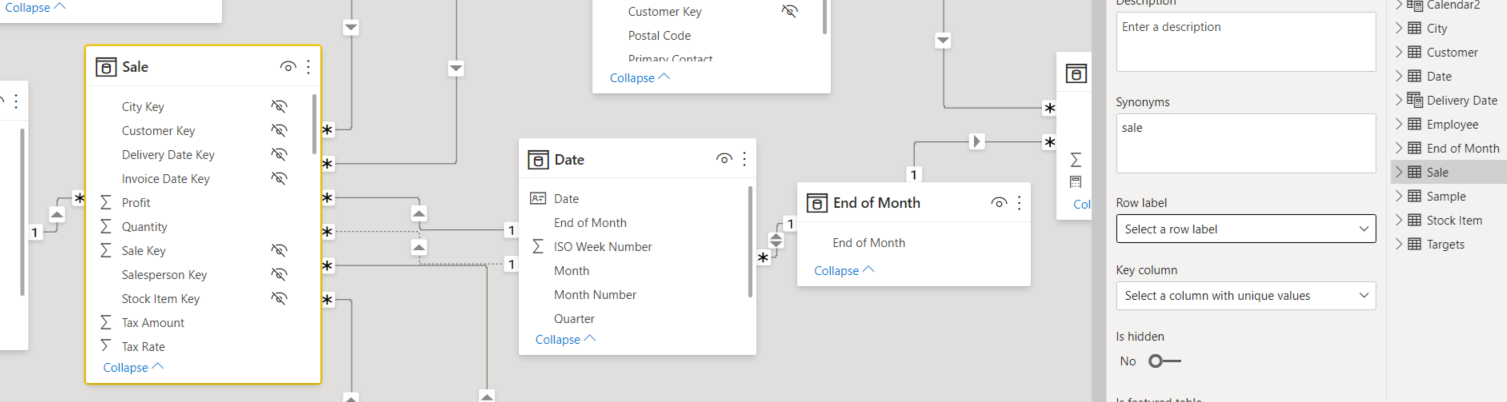
Task: Expand the Customer table in Fields list
Action: (1399, 52)
